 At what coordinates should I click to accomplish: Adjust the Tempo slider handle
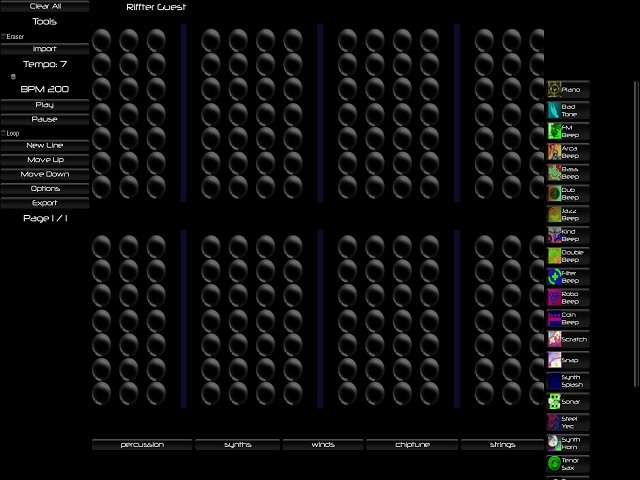[13, 76]
